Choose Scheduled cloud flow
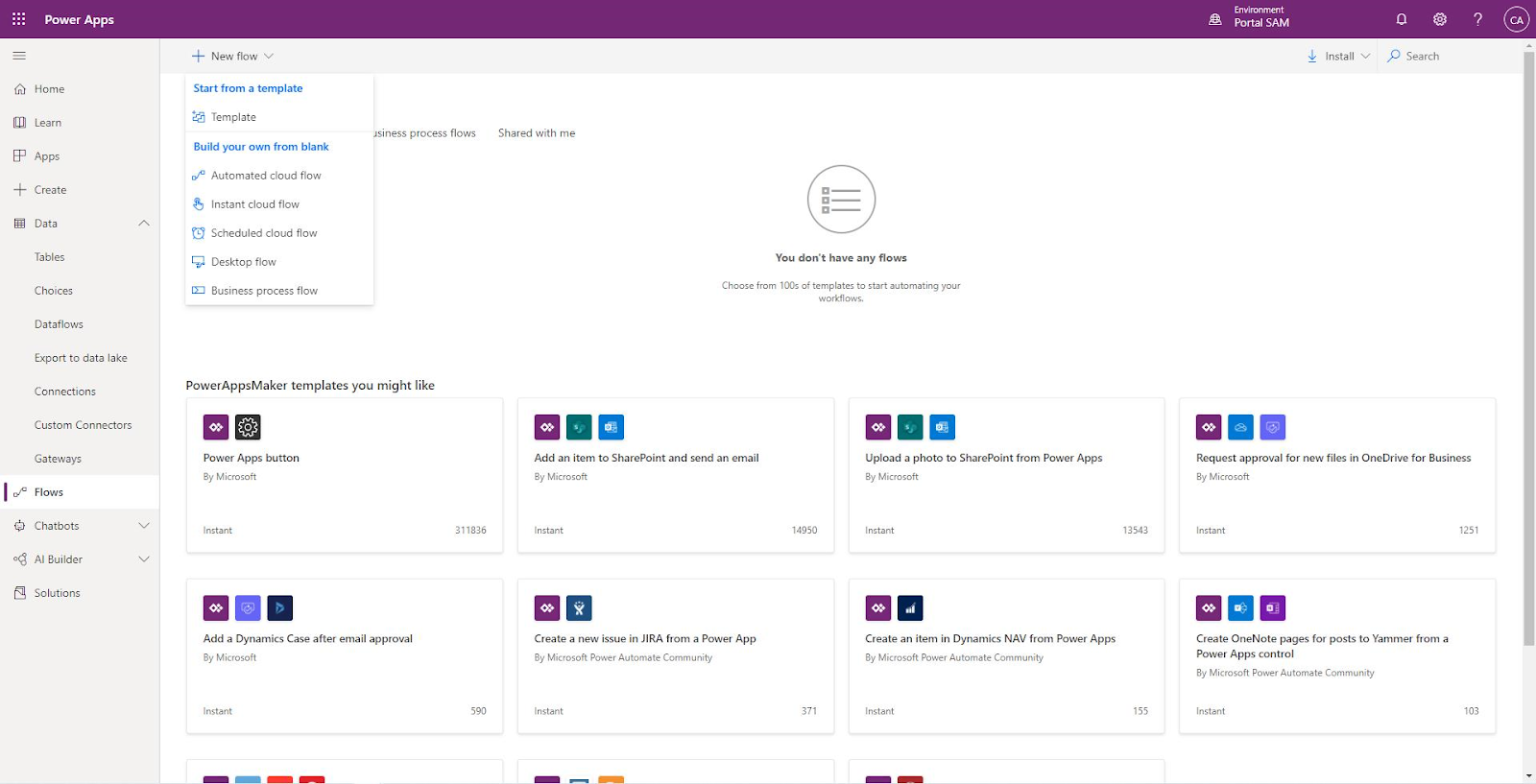The width and height of the screenshot is (1536, 784). 279,233
